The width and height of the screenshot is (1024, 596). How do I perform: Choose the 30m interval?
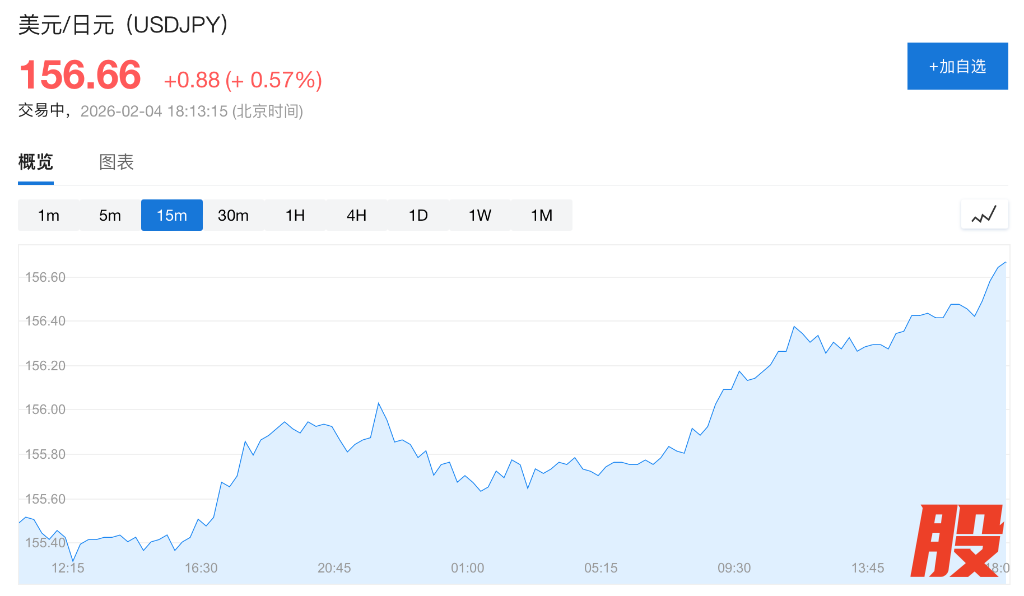[x=233, y=215]
